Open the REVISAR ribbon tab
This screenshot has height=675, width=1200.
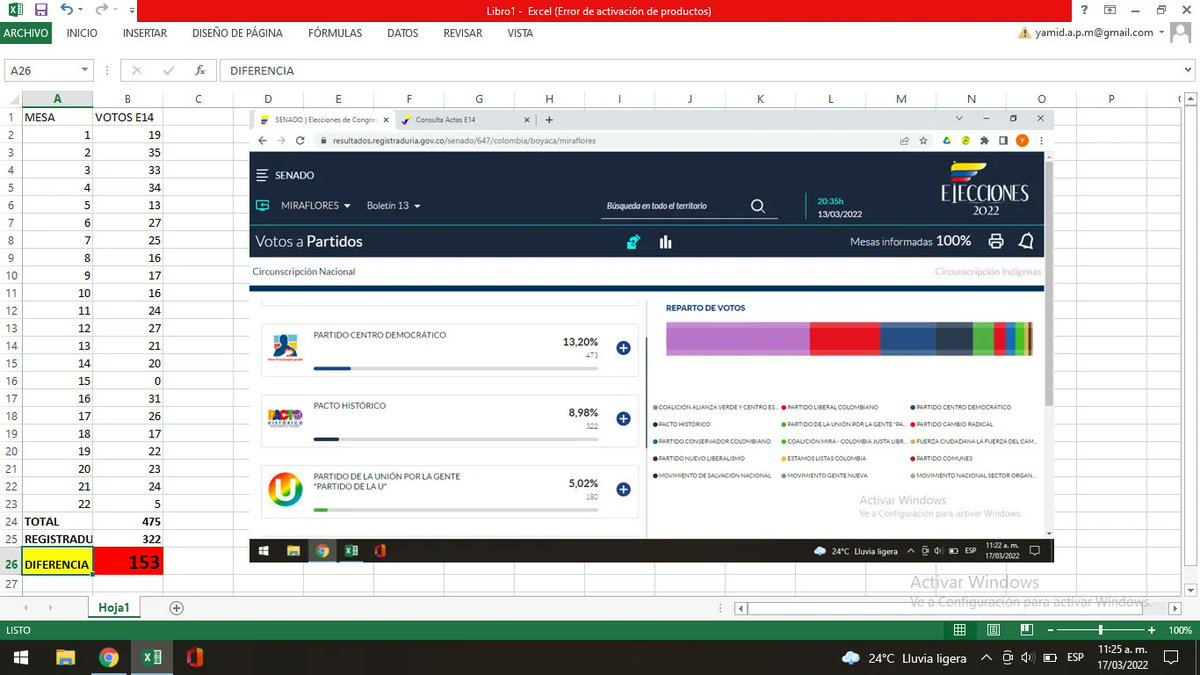point(463,33)
